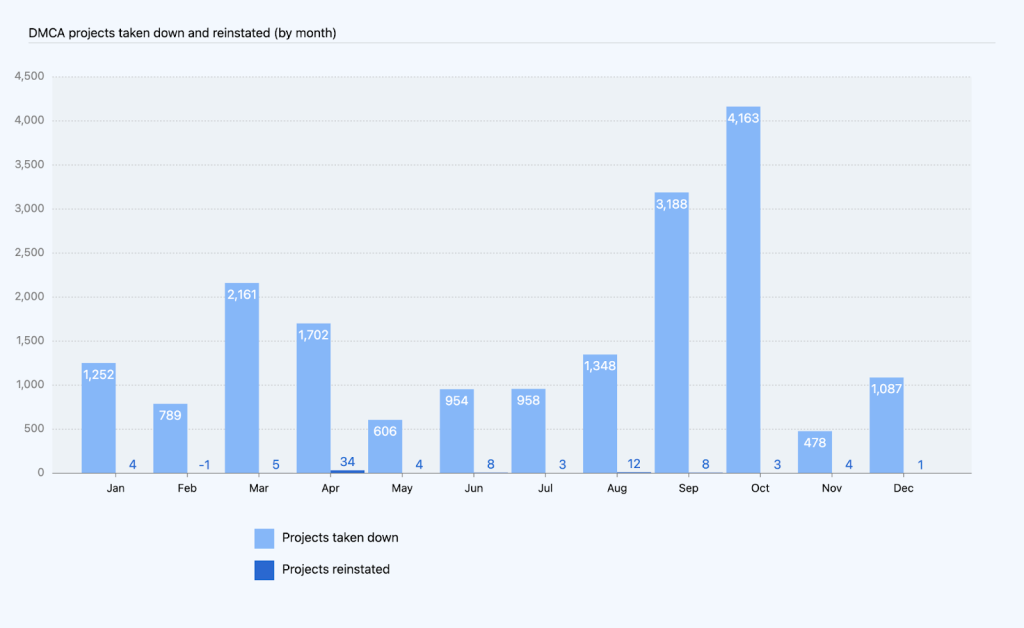1024x628 pixels.
Task: Toggle the Projects taken down legend label
Action: [340, 538]
